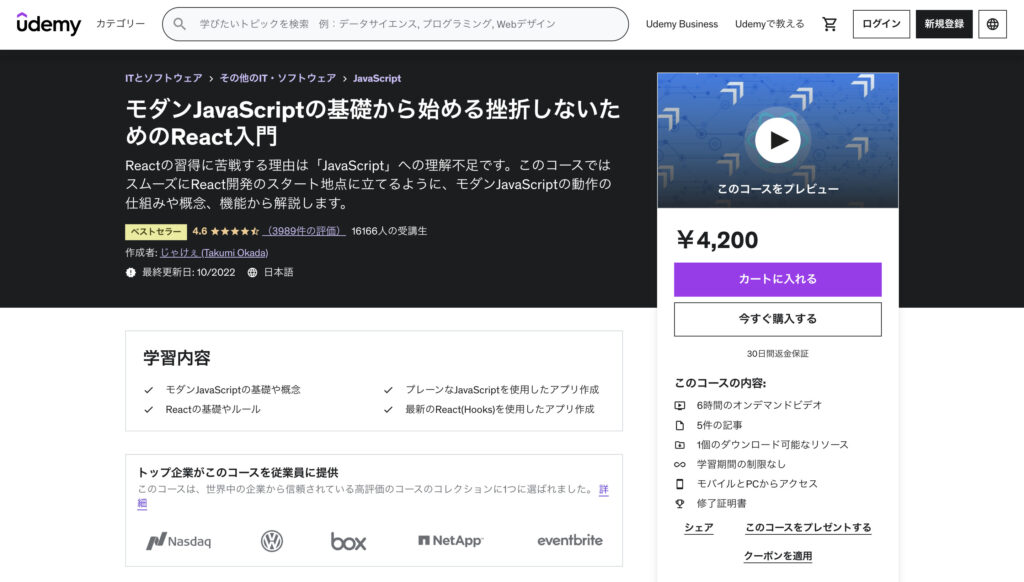1024x582 pixels.
Task: Go to ITとソフトウェア breadcrumb
Action: [164, 78]
